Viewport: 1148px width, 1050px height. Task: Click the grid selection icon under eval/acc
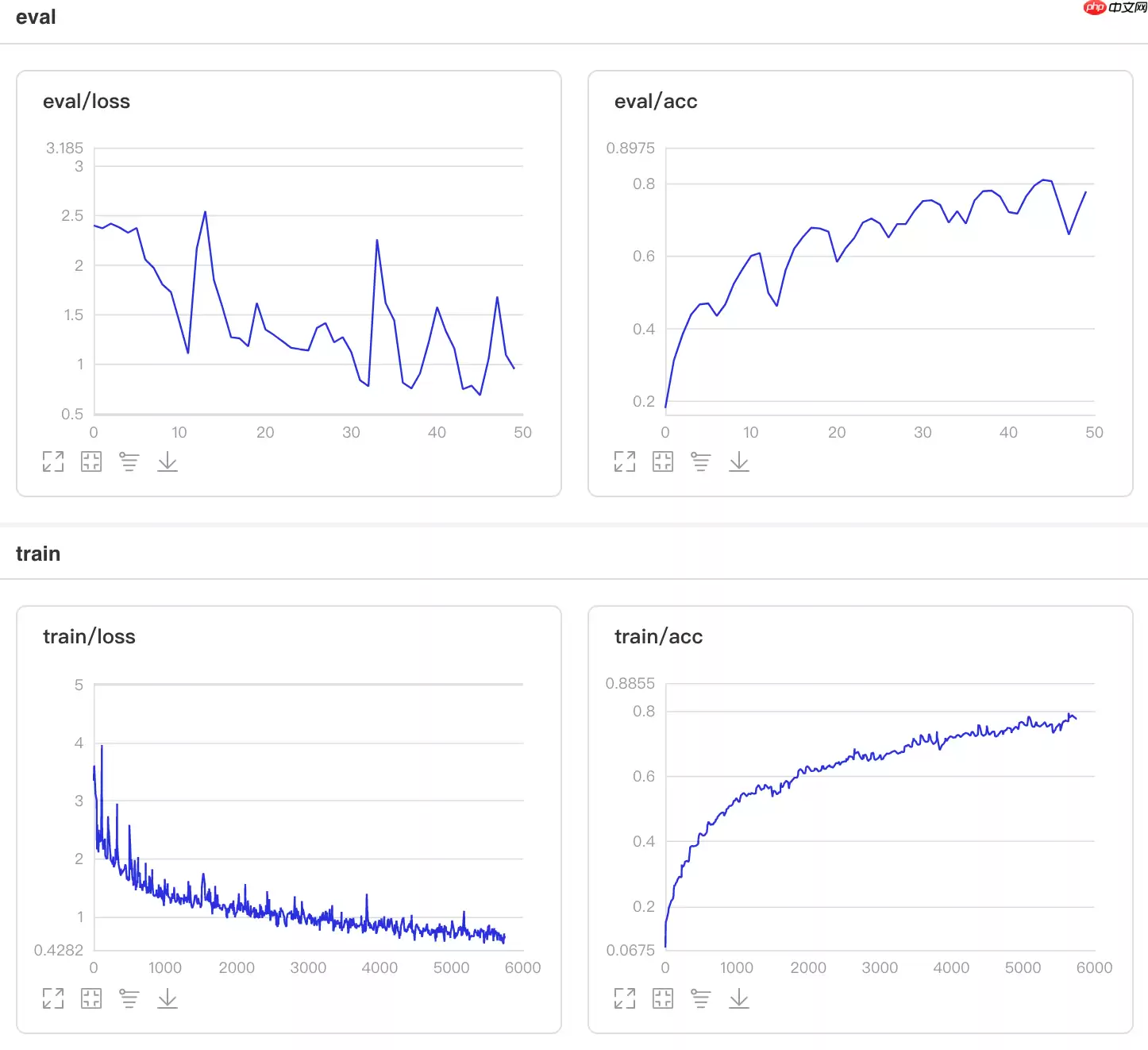tap(663, 461)
